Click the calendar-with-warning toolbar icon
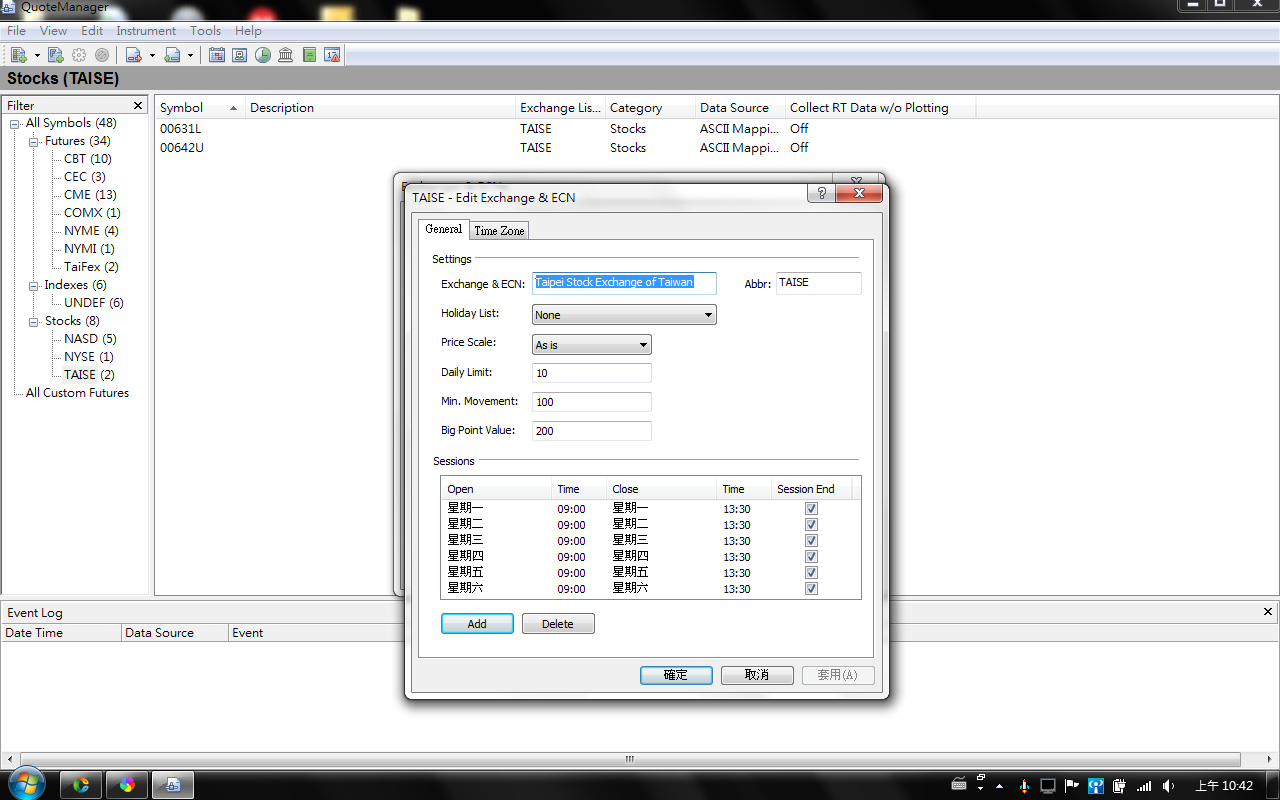 coord(333,55)
